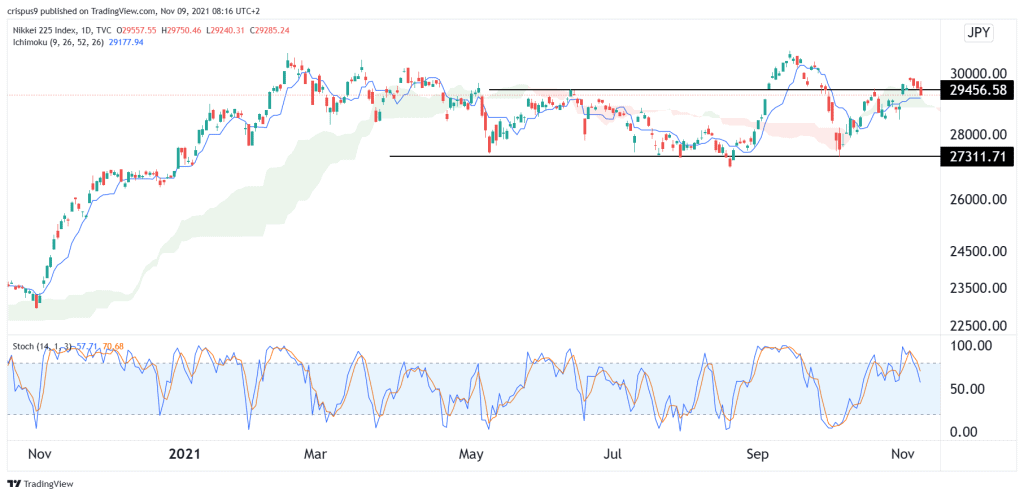
Task: Click the 23500.00 price axis label
Action: click(977, 288)
